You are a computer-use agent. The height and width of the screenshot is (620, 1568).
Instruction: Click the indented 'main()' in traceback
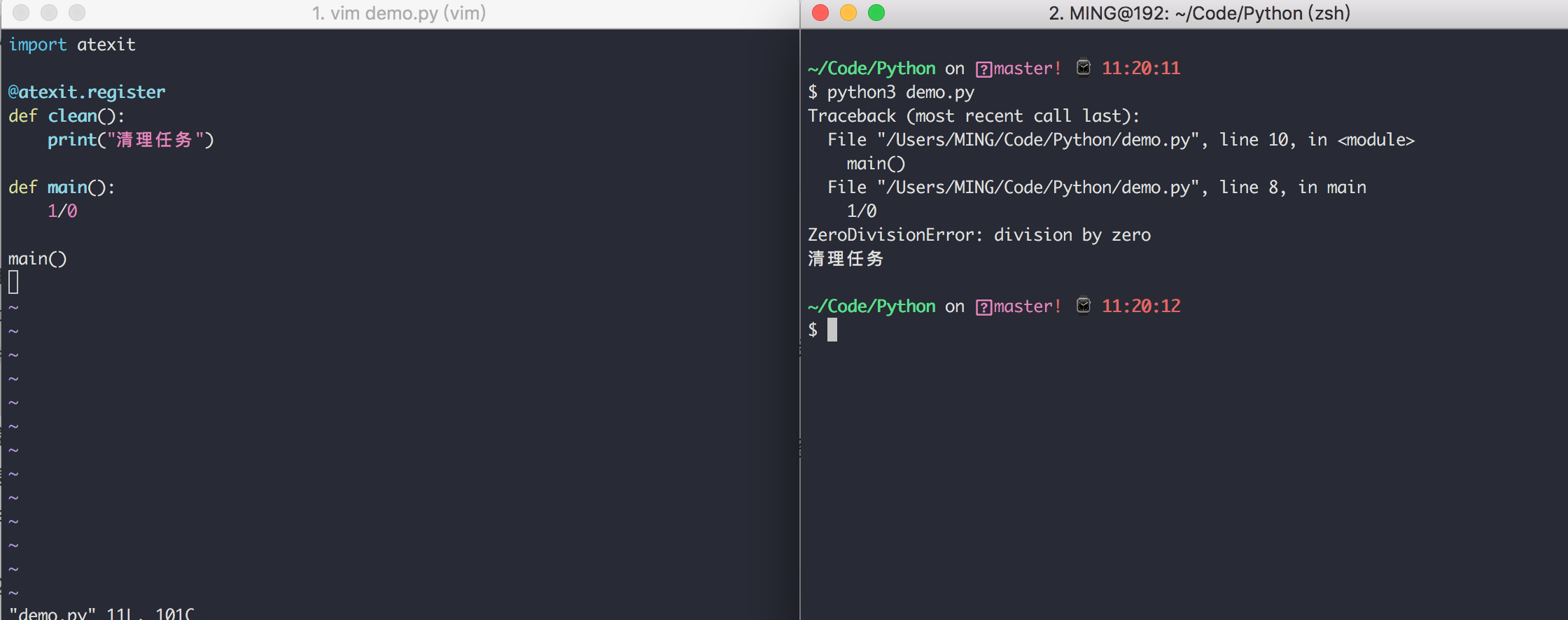click(876, 164)
